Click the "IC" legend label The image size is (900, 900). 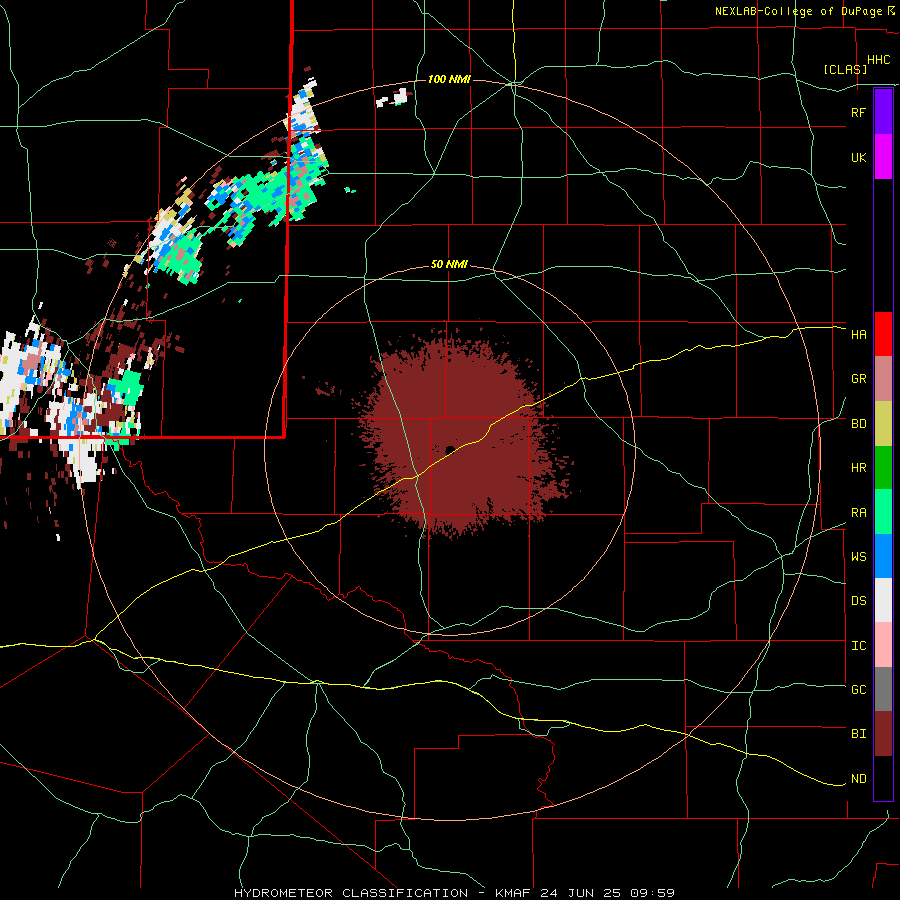[858, 646]
